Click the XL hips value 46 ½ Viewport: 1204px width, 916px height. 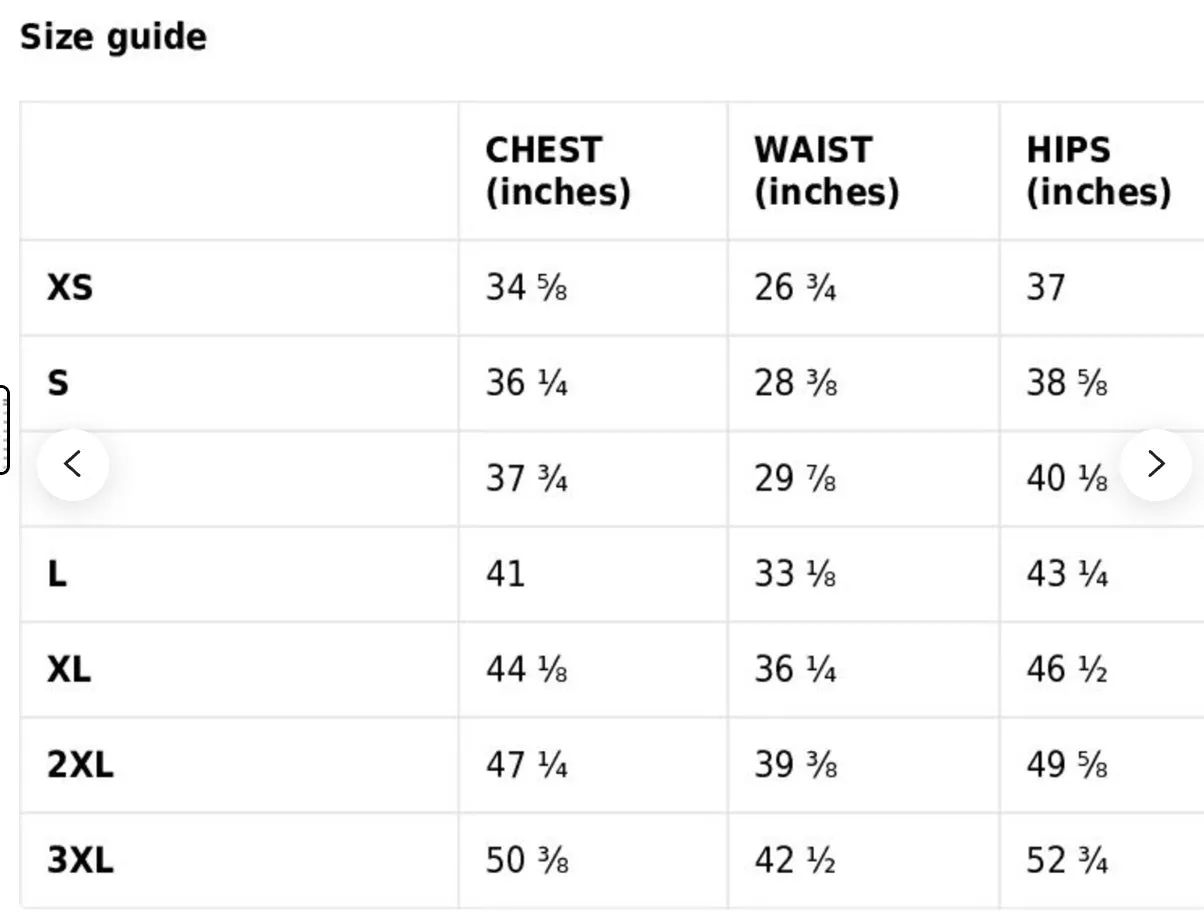tap(1067, 669)
